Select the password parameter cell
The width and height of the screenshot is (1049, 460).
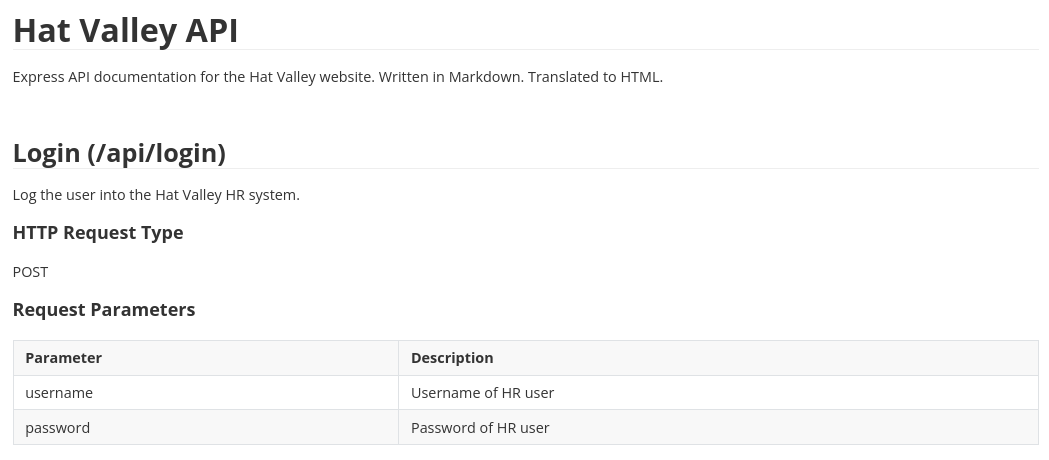click(x=57, y=428)
